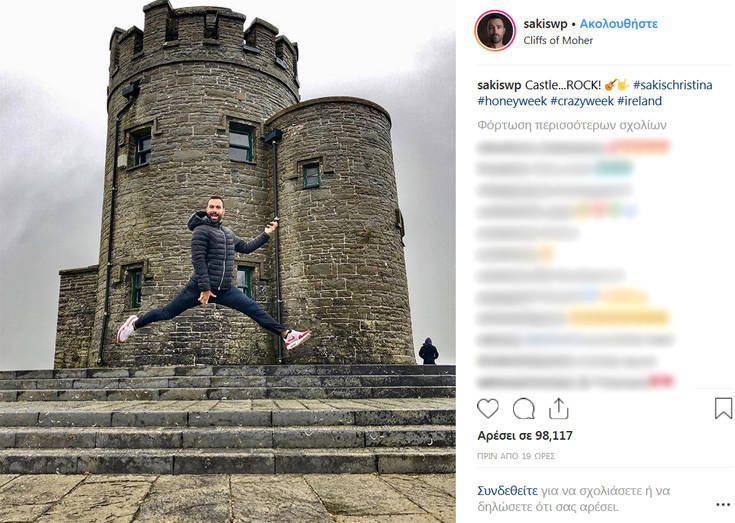Image resolution: width=735 pixels, height=523 pixels.
Task: Open the #sakischristina hashtag
Action: point(673,85)
